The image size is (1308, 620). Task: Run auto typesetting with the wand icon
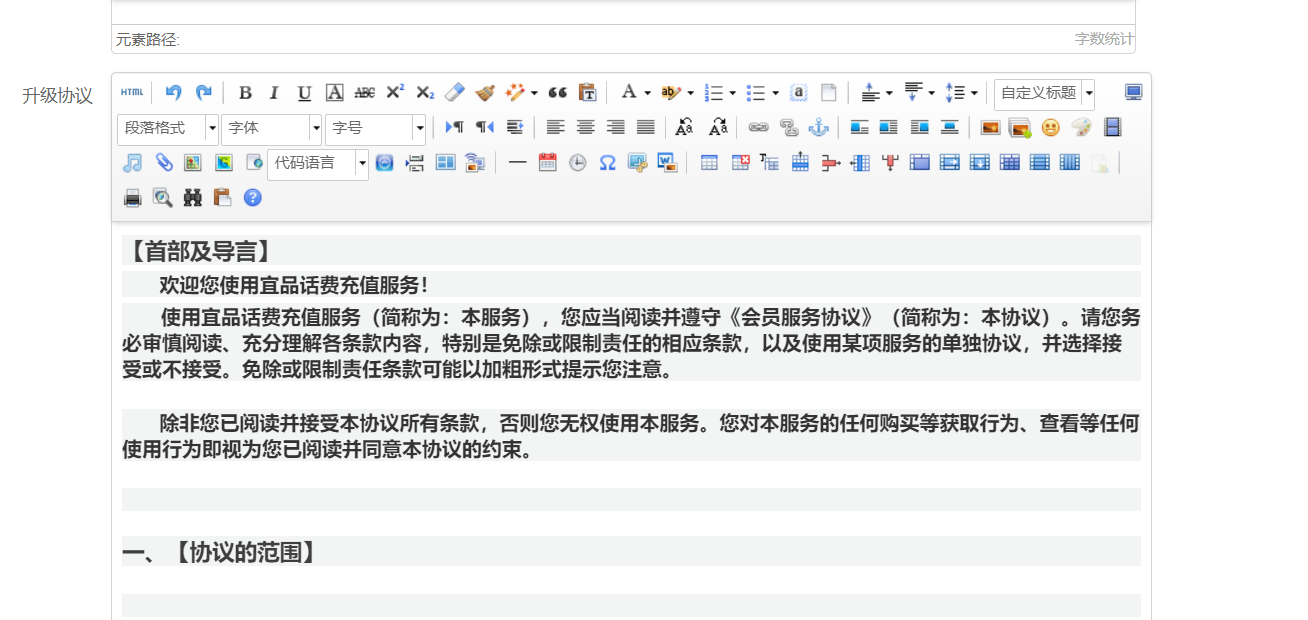pyautogui.click(x=515, y=93)
